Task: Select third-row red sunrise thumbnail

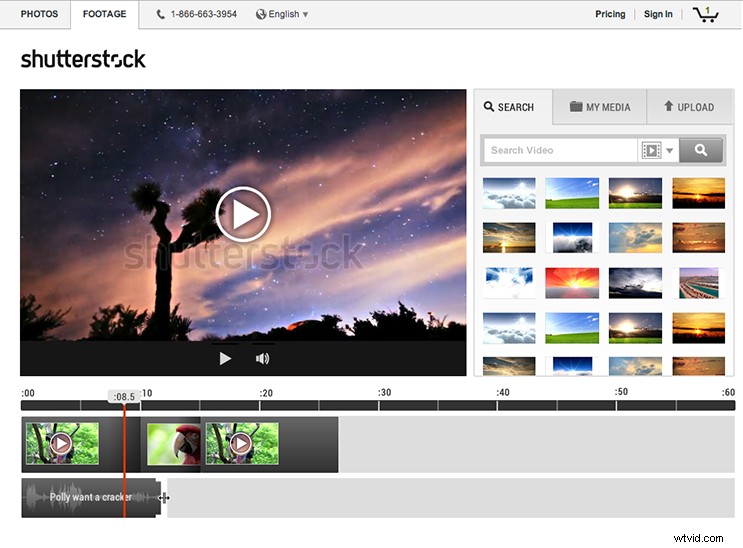Action: coord(572,283)
